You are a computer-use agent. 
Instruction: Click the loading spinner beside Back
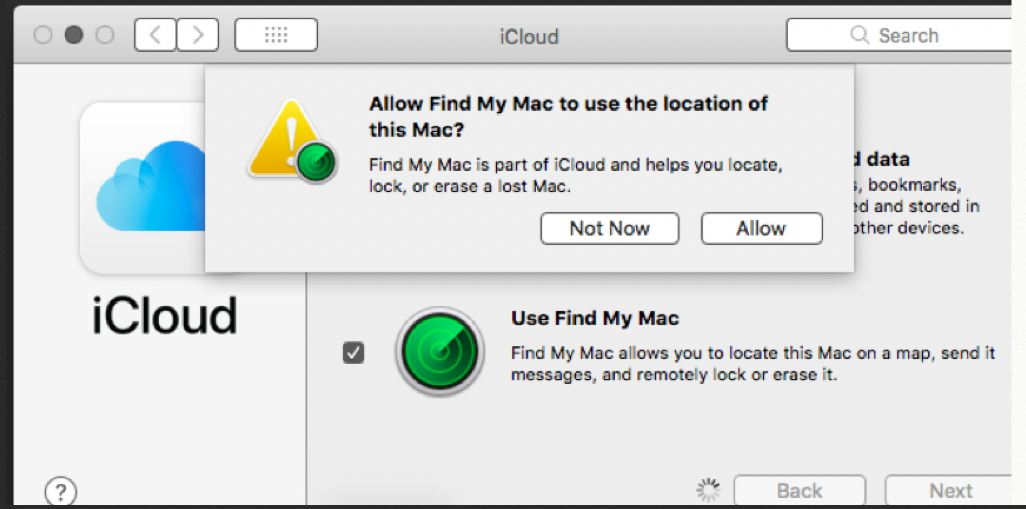[708, 490]
